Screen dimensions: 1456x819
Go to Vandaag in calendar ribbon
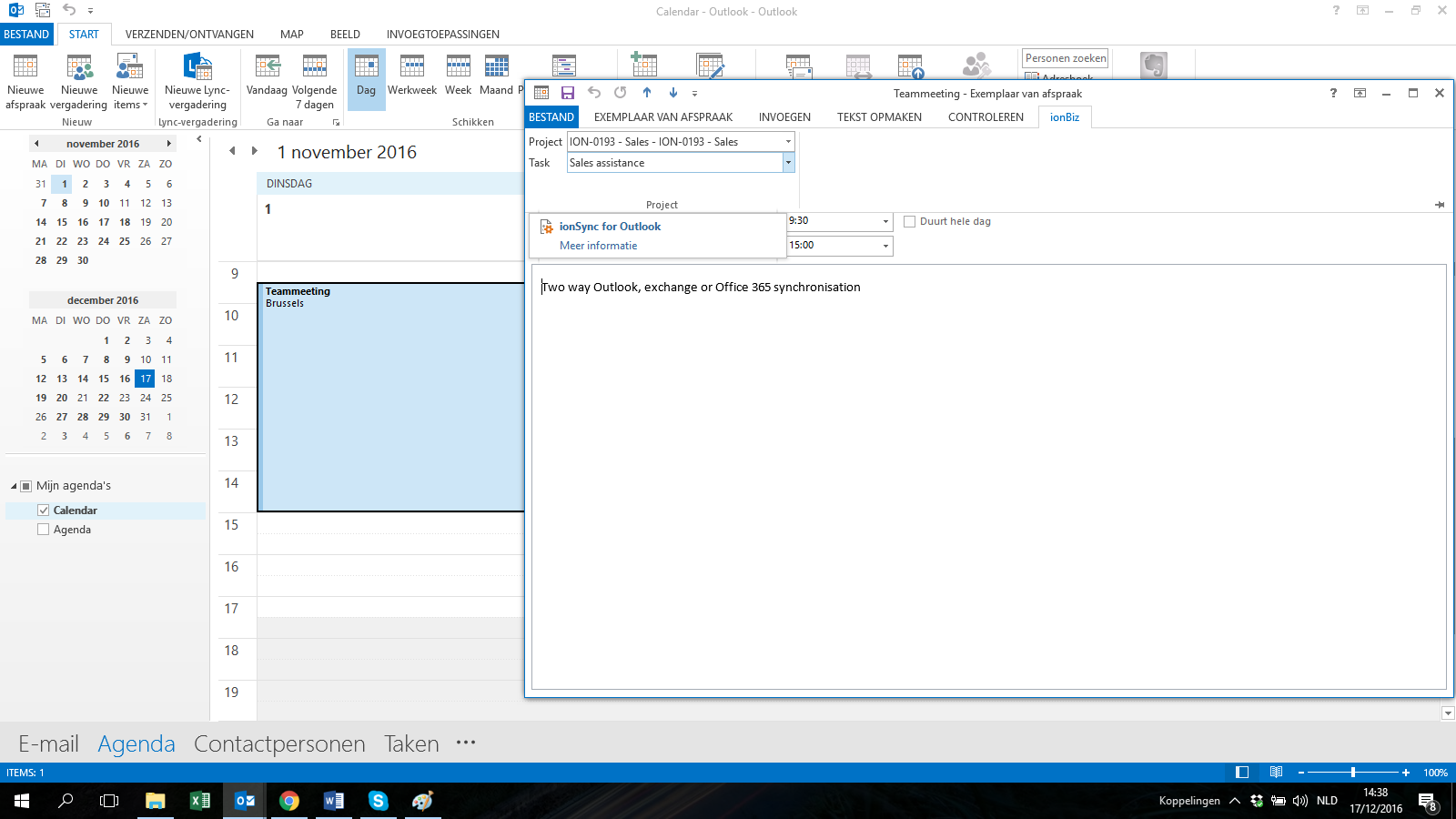[267, 75]
